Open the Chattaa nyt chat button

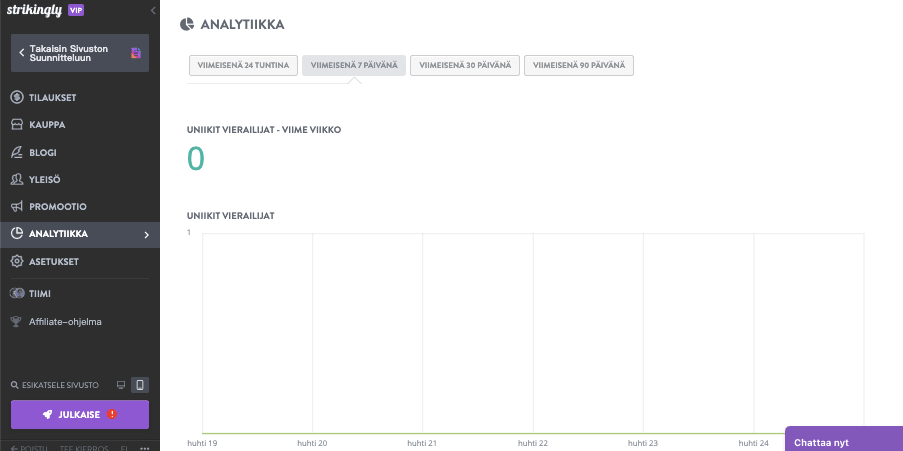(x=844, y=441)
